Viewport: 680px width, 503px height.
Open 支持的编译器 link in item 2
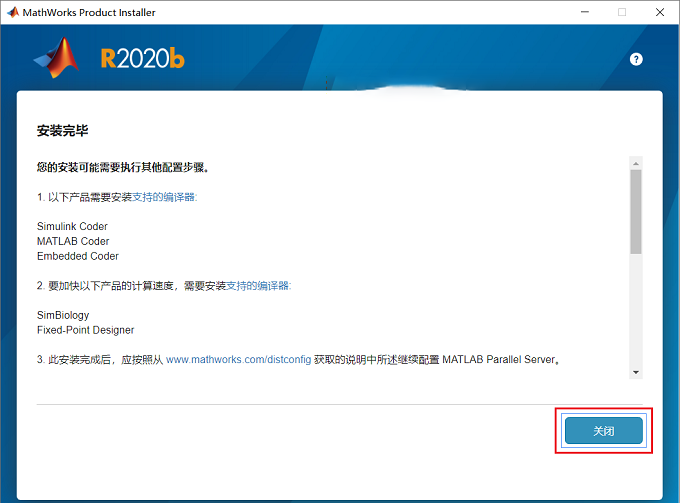258,286
